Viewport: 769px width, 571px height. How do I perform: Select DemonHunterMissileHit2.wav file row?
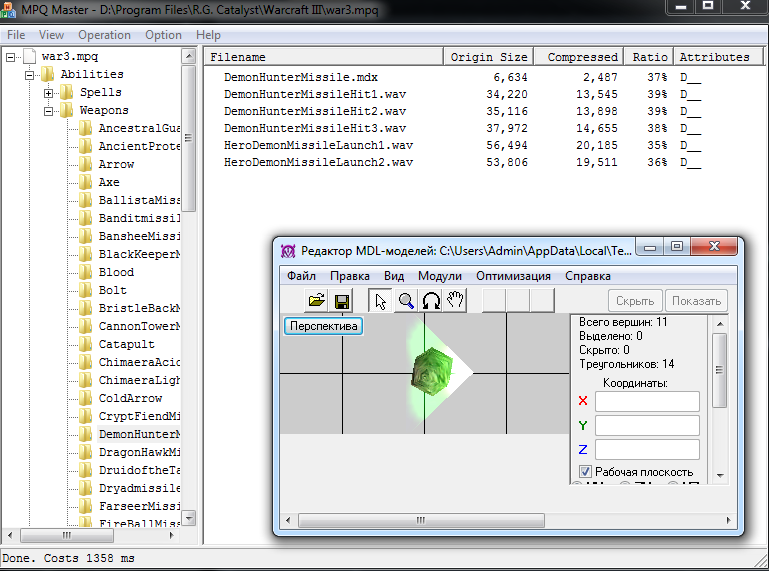tap(315, 111)
